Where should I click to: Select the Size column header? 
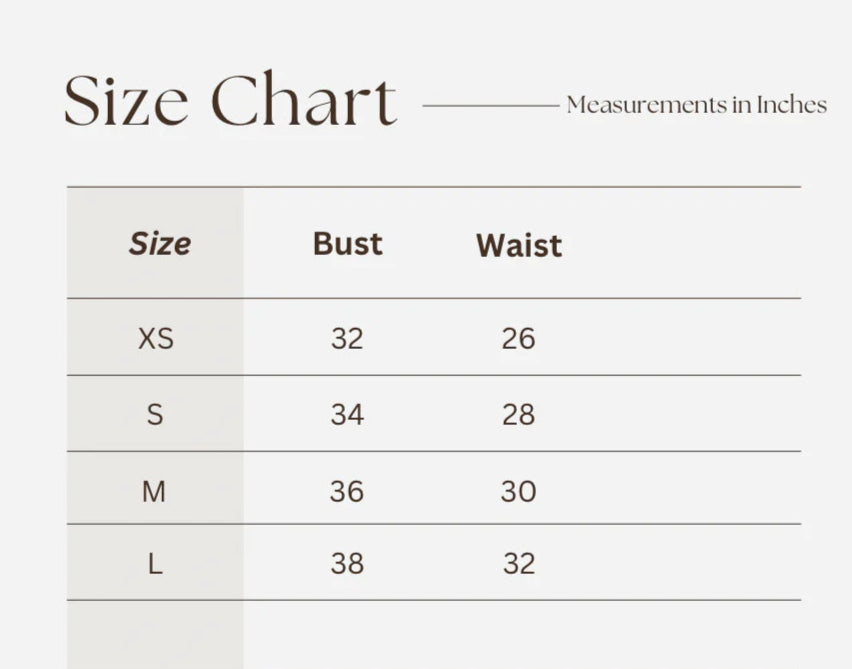coord(159,244)
